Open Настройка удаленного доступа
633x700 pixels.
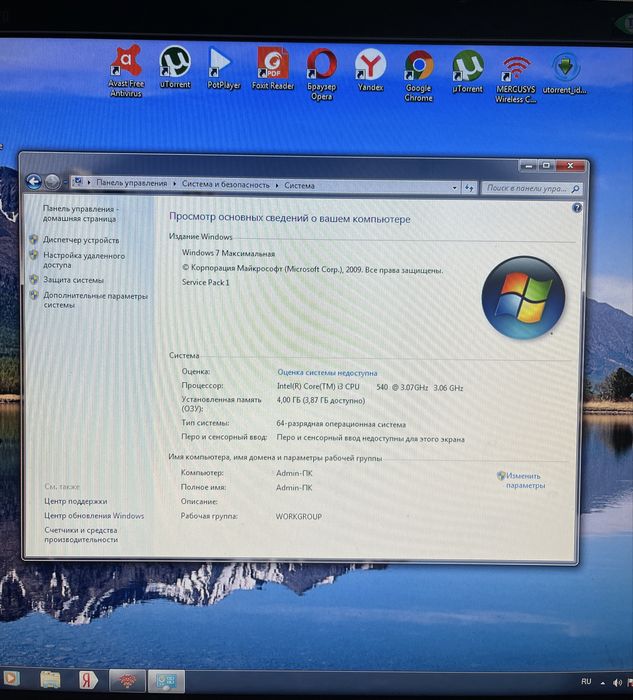84,260
